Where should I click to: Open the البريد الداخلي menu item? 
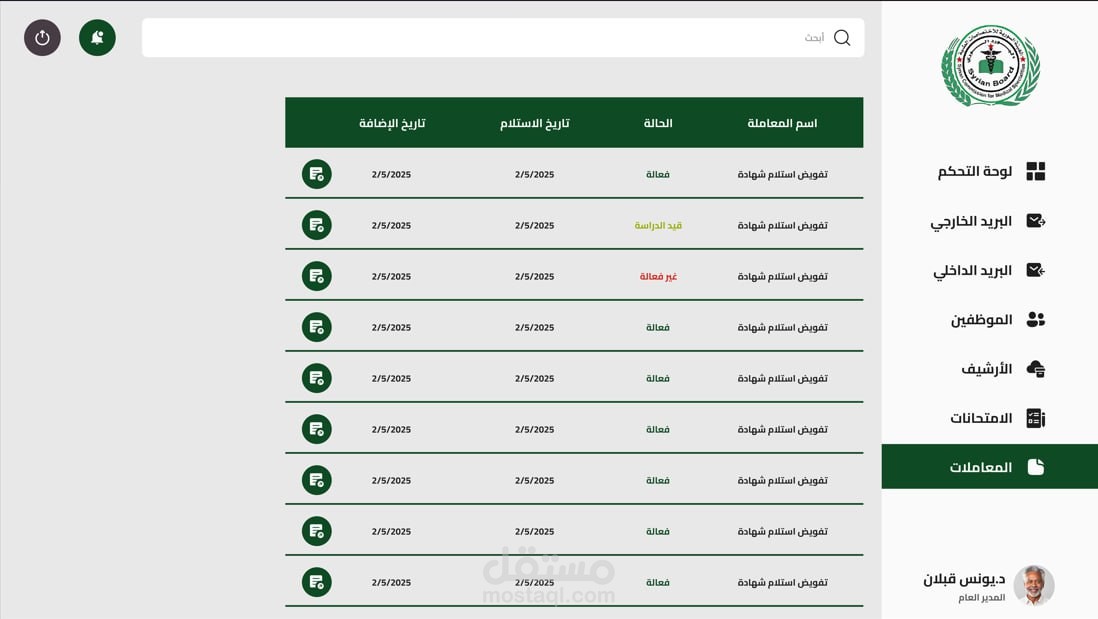[973, 270]
